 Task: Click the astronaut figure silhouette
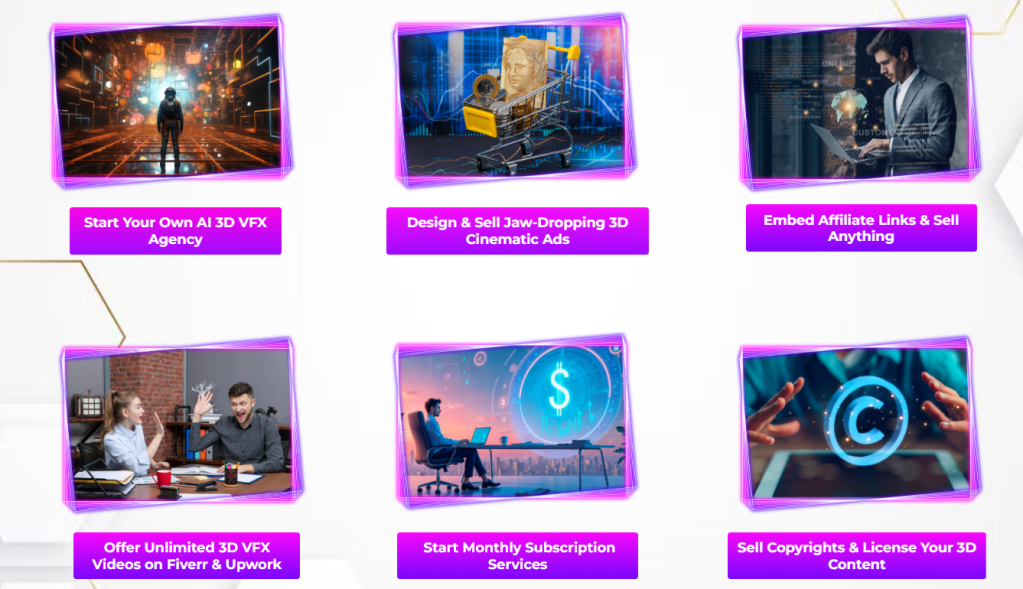coord(170,130)
